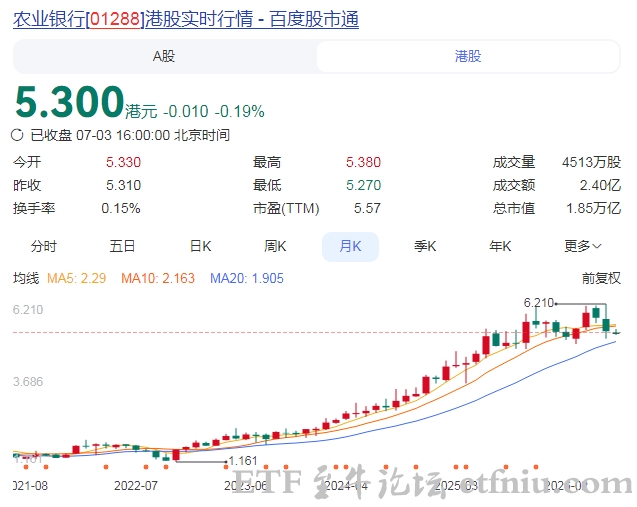Click the 市盈(TTM) value 5.57
Screen dimensions: 637x507
pyautogui.click(x=367, y=208)
